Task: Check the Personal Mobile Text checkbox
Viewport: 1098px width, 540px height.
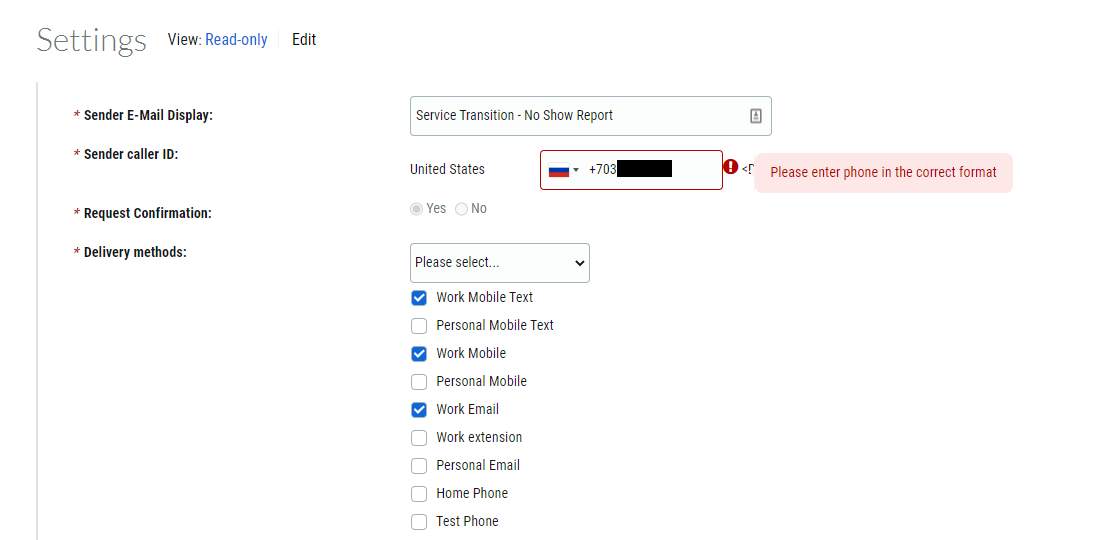Action: (419, 326)
